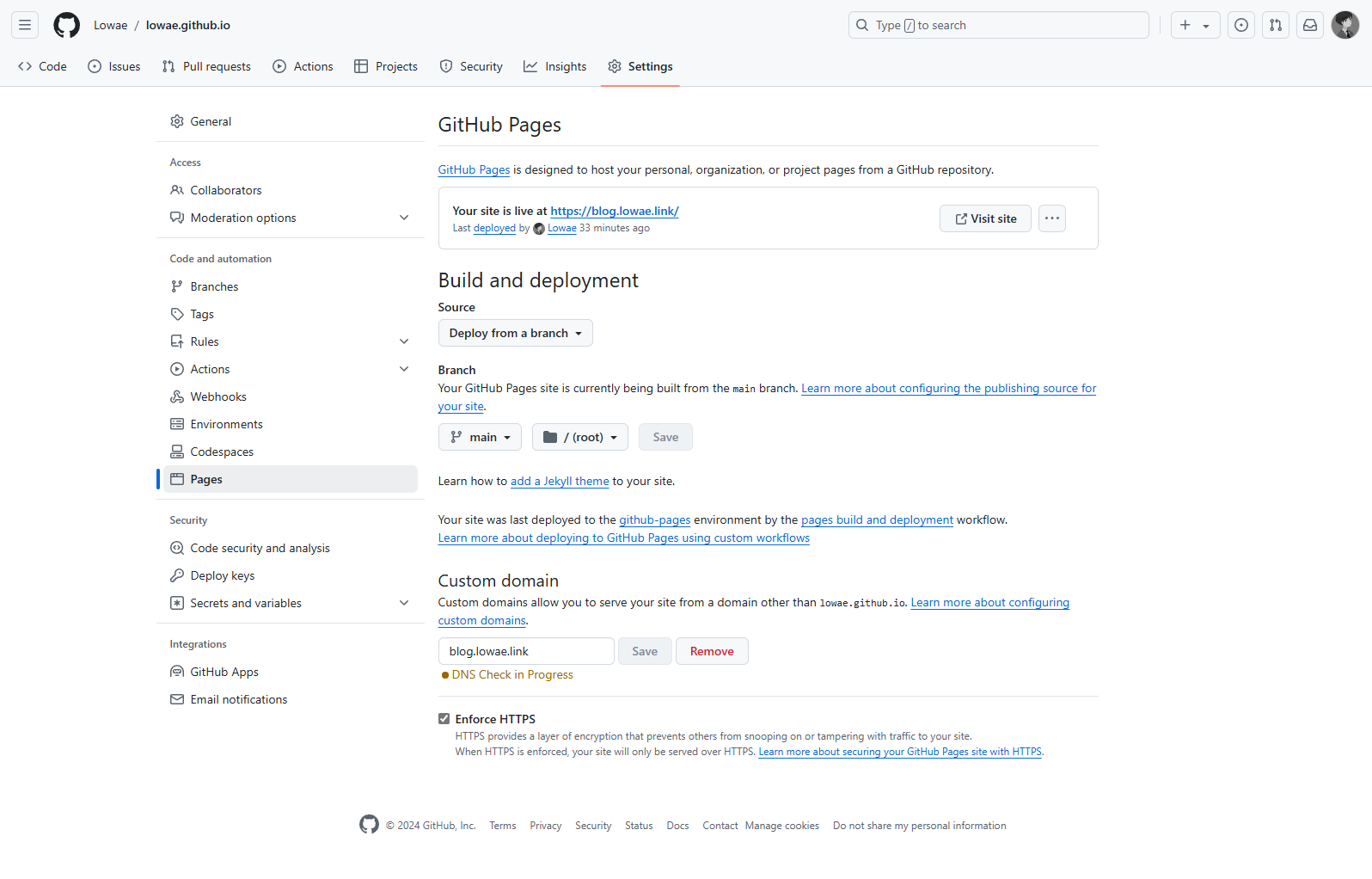The height and width of the screenshot is (879, 1372).
Task: Click the Visit site button
Action: pyautogui.click(x=985, y=218)
